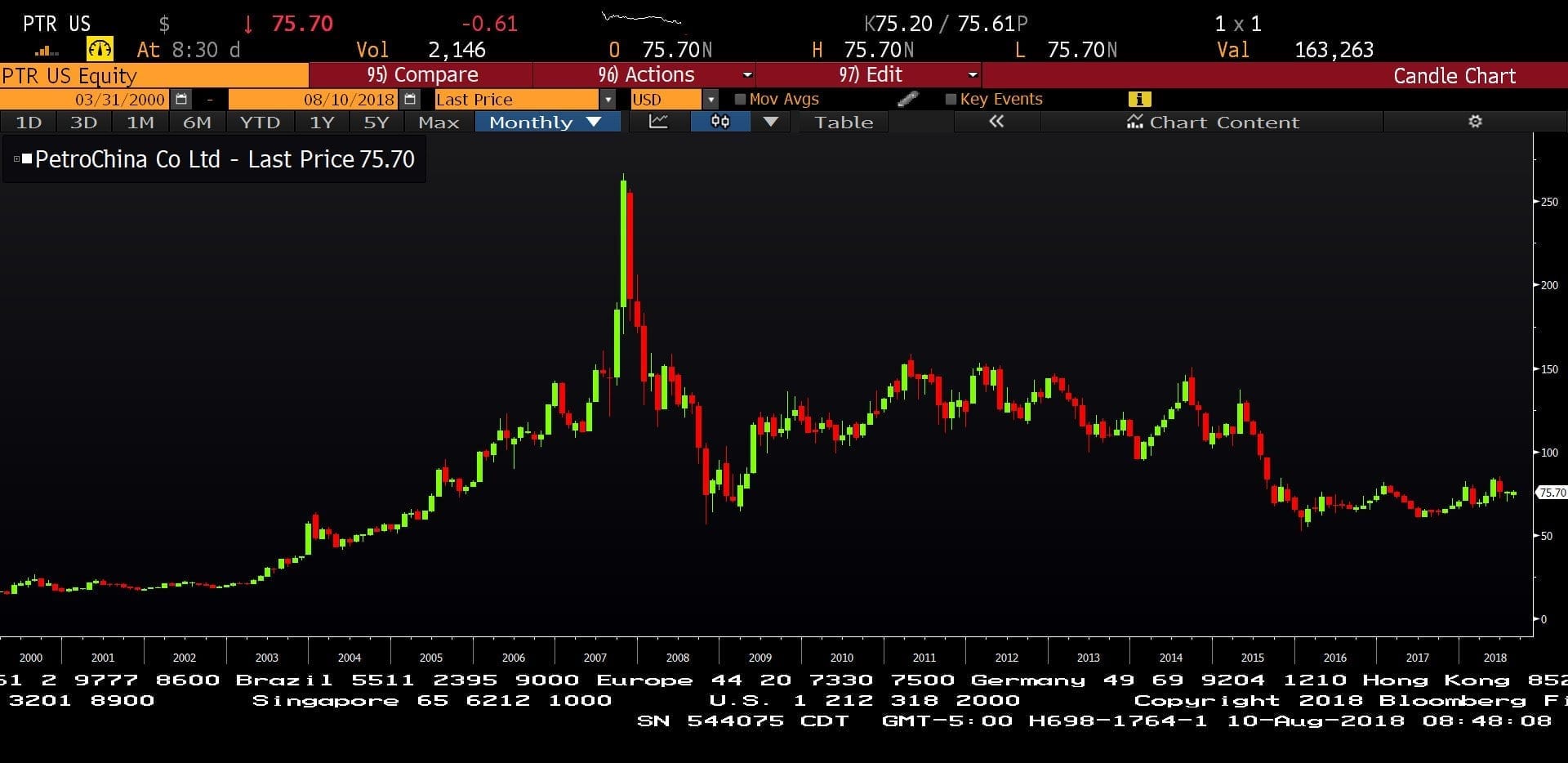Switch to line chart view icon
The height and width of the screenshot is (763, 1568).
(658, 122)
